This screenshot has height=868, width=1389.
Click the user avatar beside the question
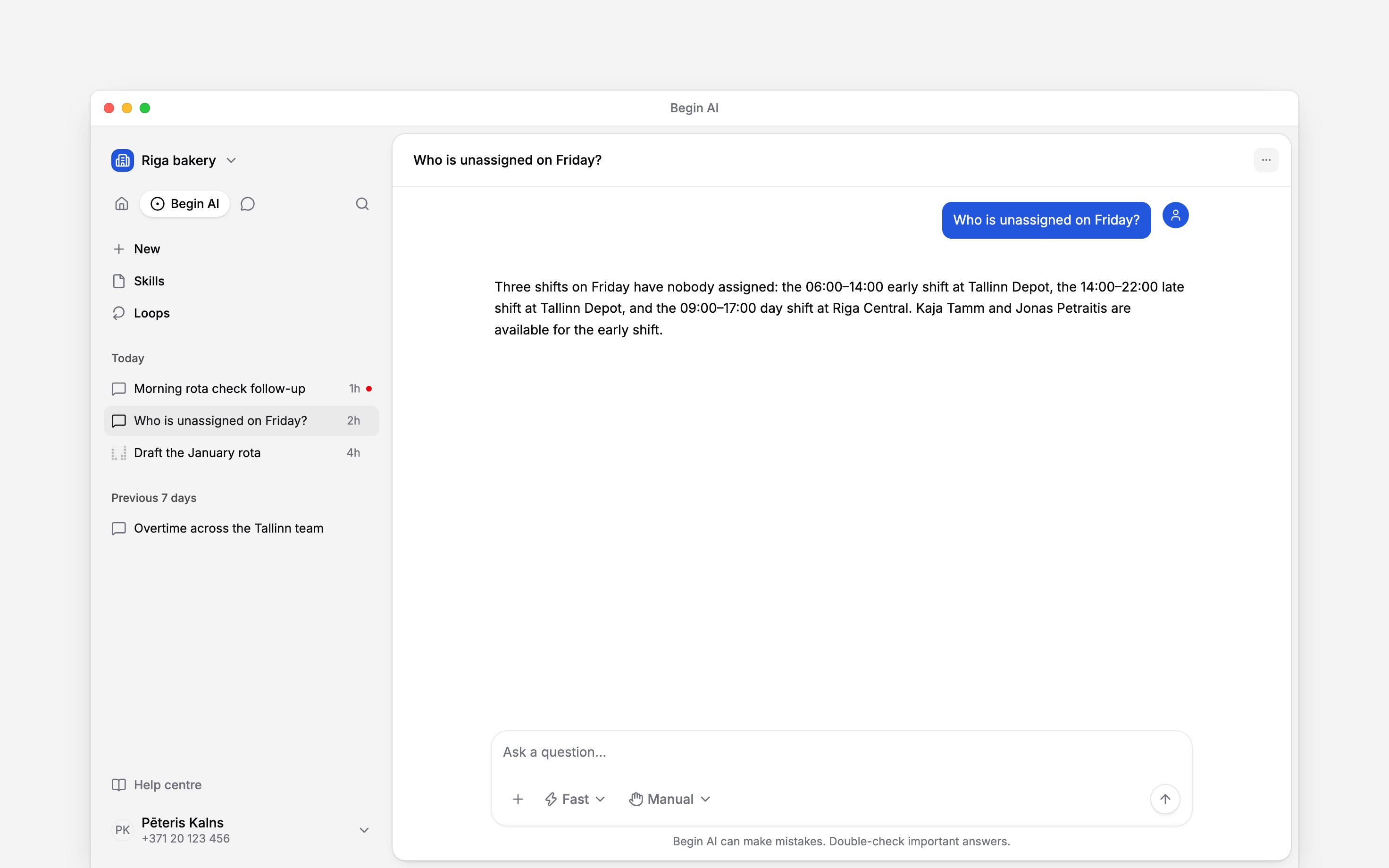click(1175, 215)
